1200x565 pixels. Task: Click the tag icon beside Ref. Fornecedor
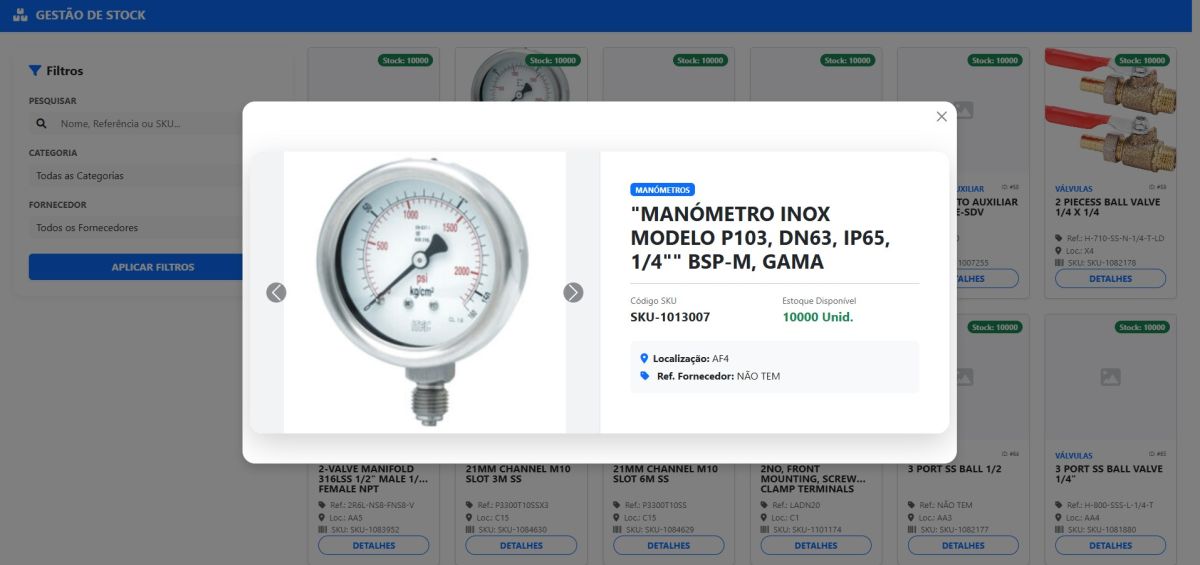[x=645, y=376]
